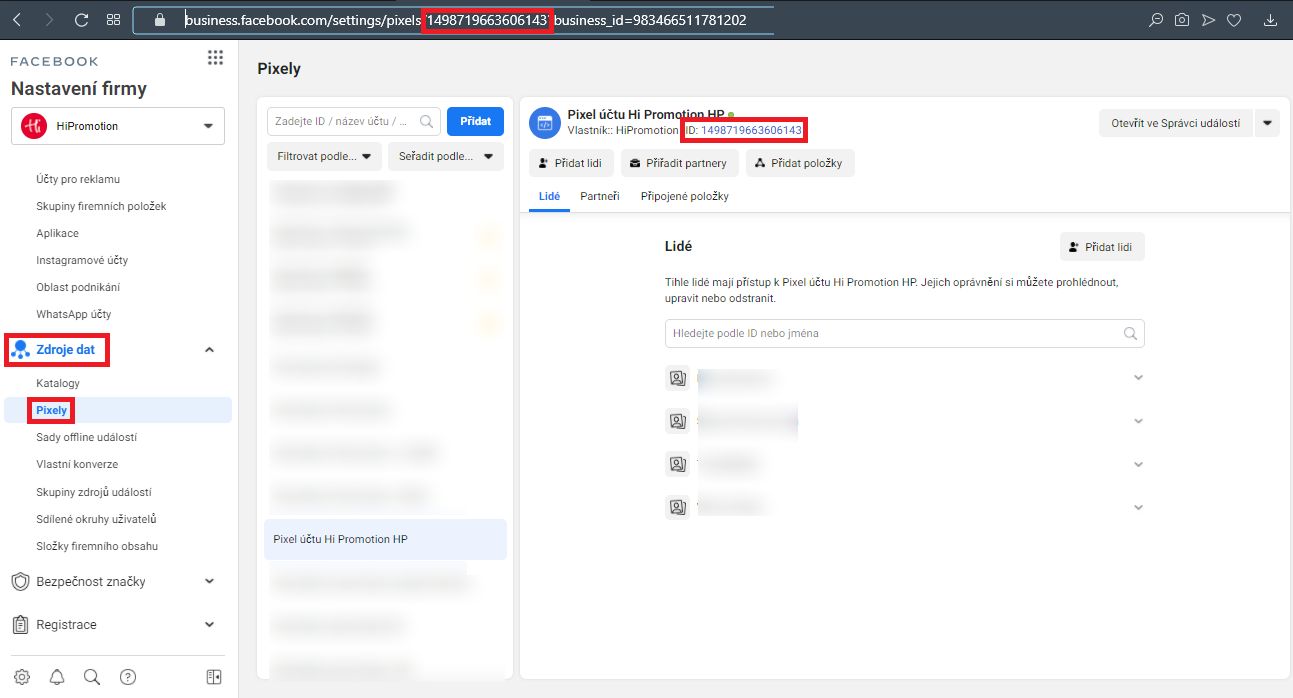Click the fourth person's avatar icon

pyautogui.click(x=677, y=507)
